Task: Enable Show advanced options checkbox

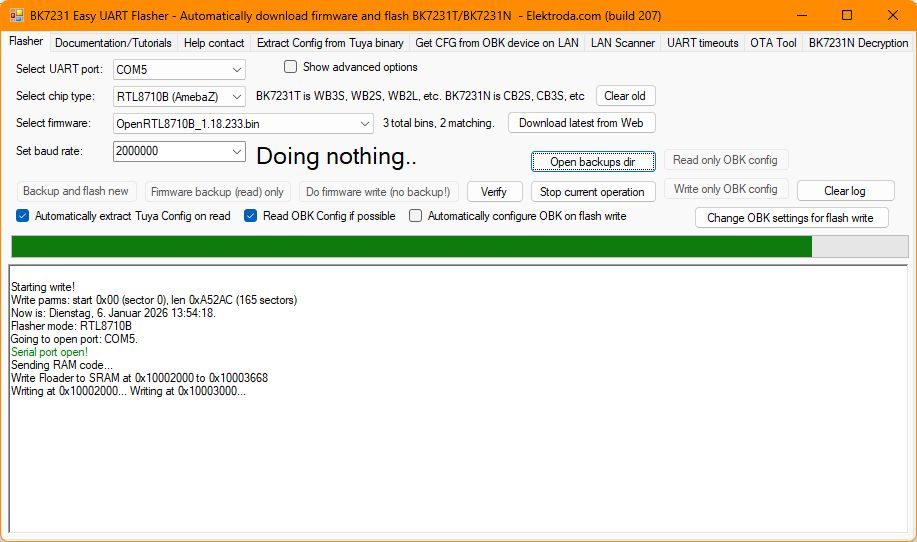Action: (x=290, y=67)
